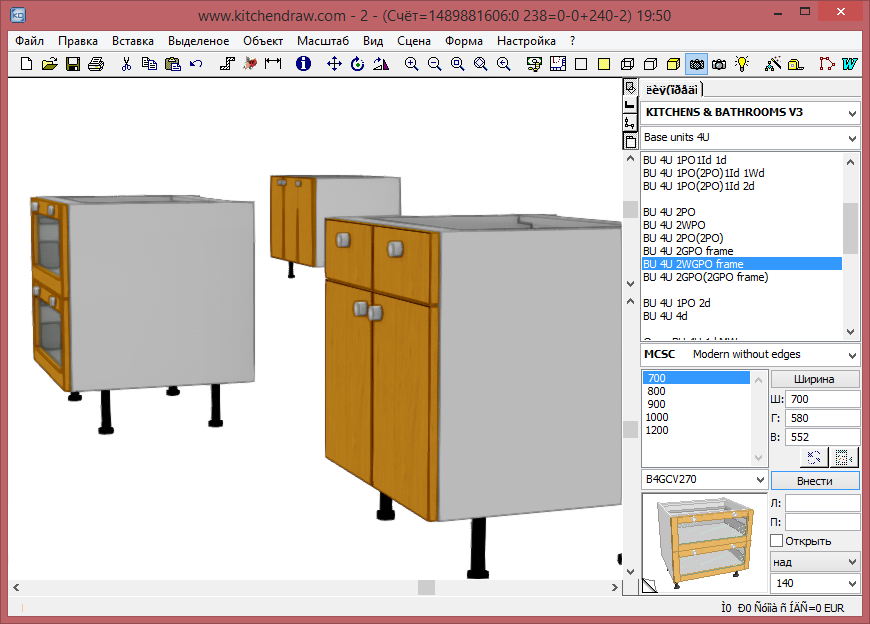Open a file with the folder icon
Image resolution: width=870 pixels, height=624 pixels.
click(x=49, y=64)
